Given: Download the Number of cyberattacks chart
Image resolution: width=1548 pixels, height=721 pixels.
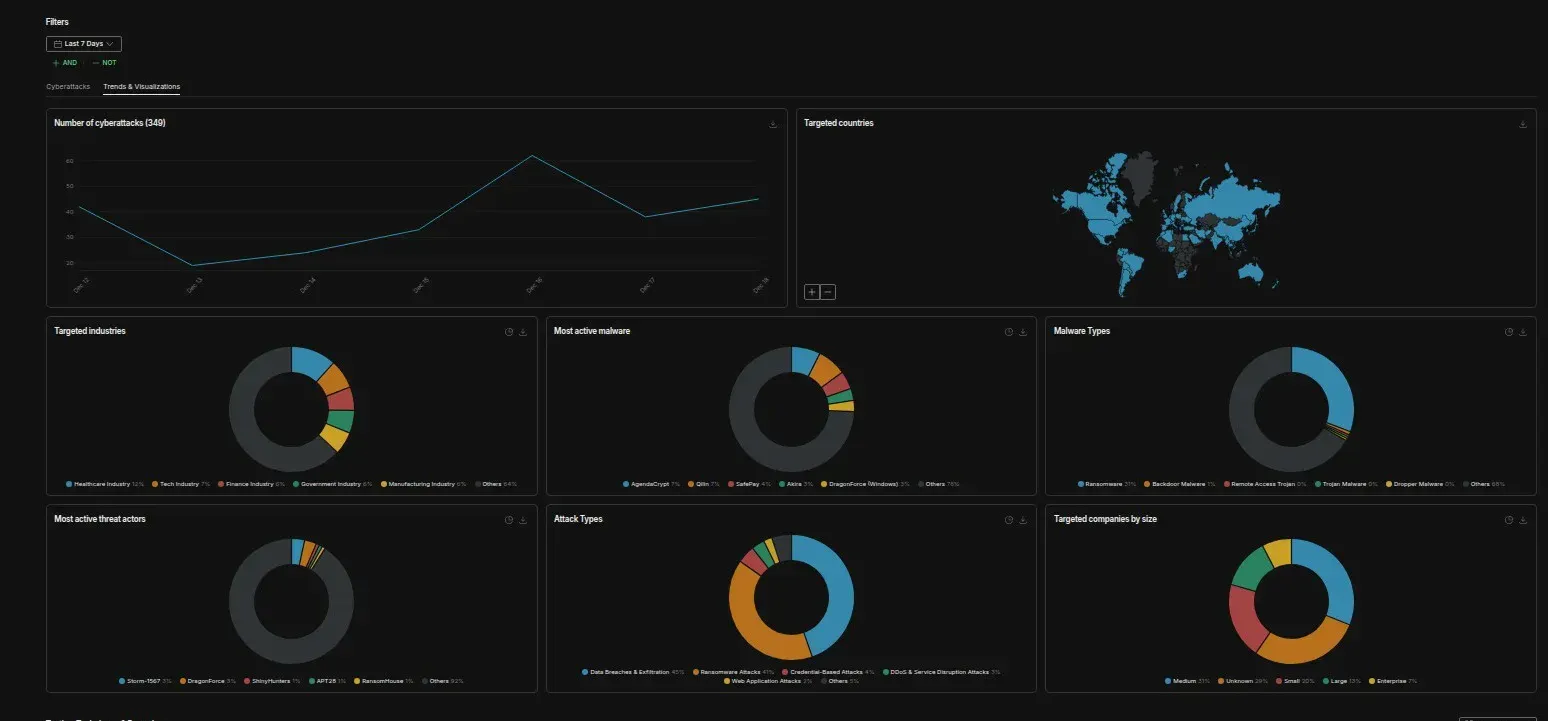Looking at the screenshot, I should pyautogui.click(x=772, y=123).
